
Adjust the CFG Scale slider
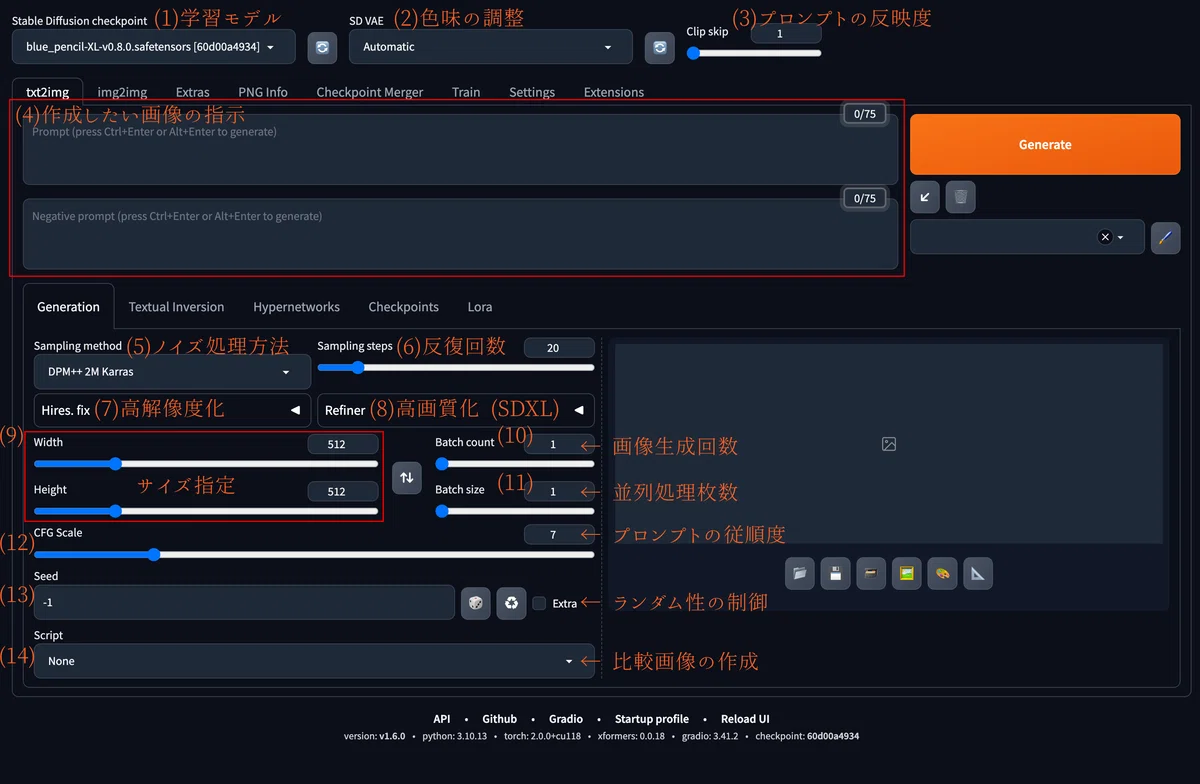click(x=314, y=554)
